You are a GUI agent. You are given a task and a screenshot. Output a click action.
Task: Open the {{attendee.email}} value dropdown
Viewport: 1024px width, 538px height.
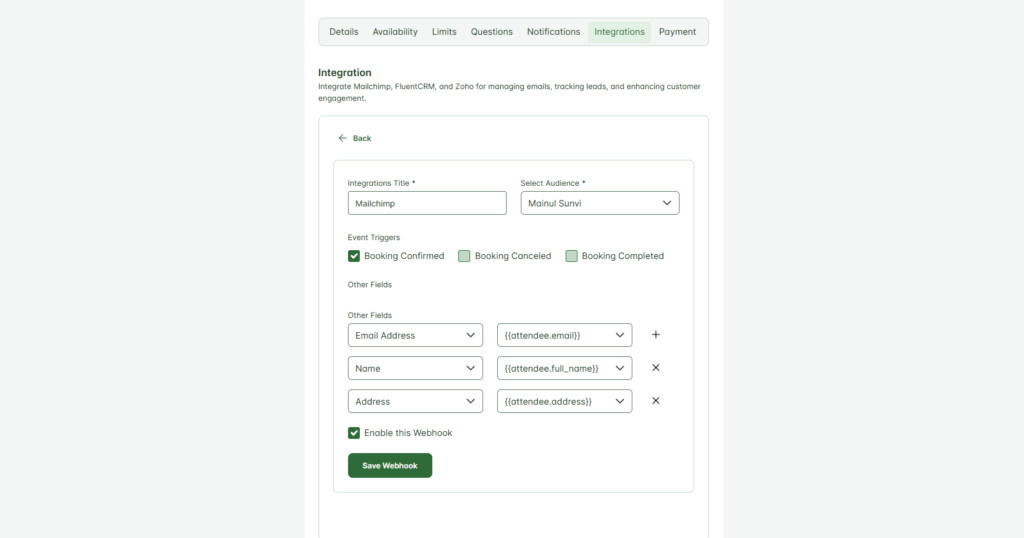[x=564, y=335]
